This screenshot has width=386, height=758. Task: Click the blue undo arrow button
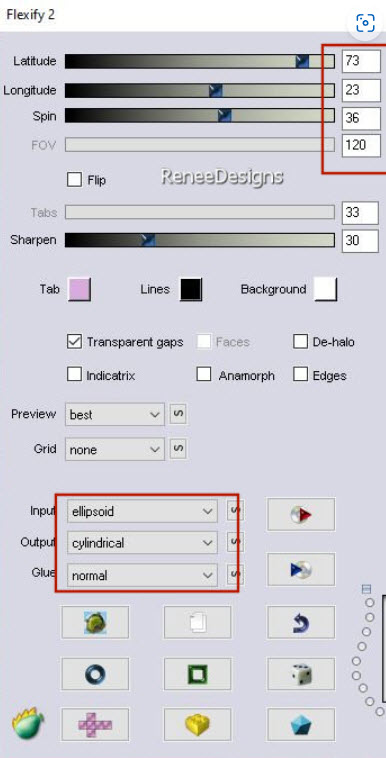(x=300, y=622)
